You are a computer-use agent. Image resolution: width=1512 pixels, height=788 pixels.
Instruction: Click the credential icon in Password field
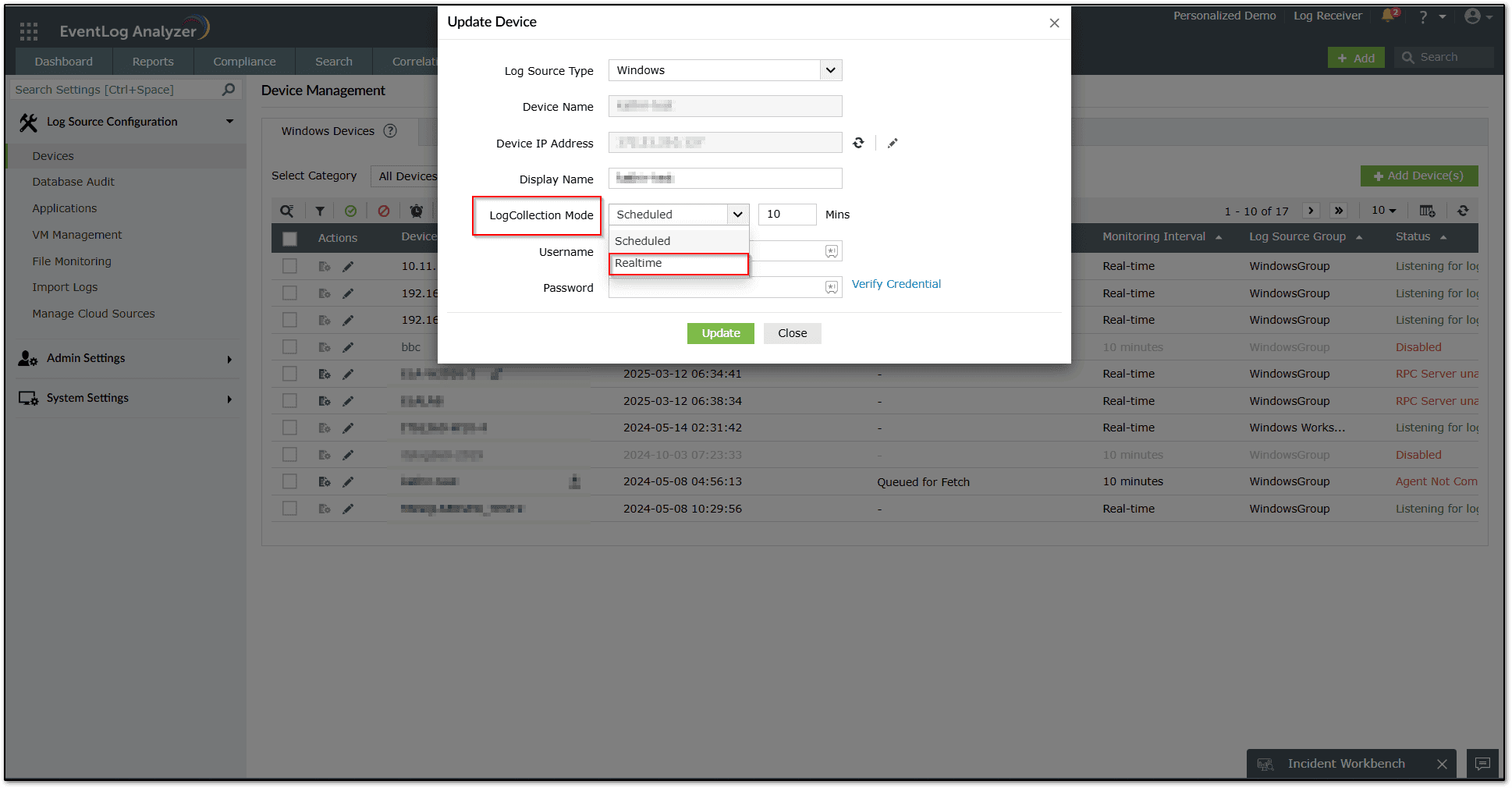tap(832, 287)
